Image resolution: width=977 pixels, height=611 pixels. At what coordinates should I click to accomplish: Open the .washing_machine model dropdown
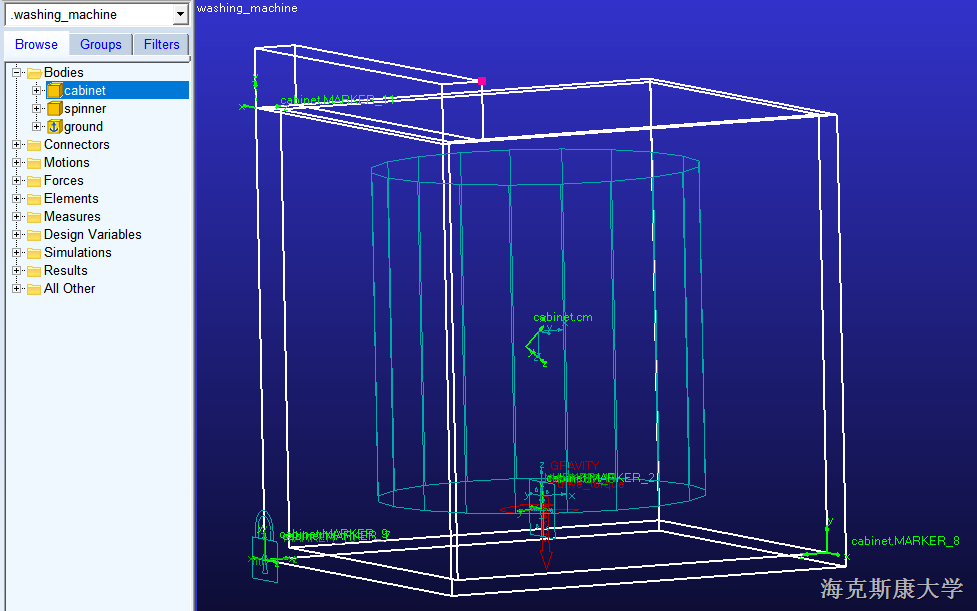pos(180,15)
